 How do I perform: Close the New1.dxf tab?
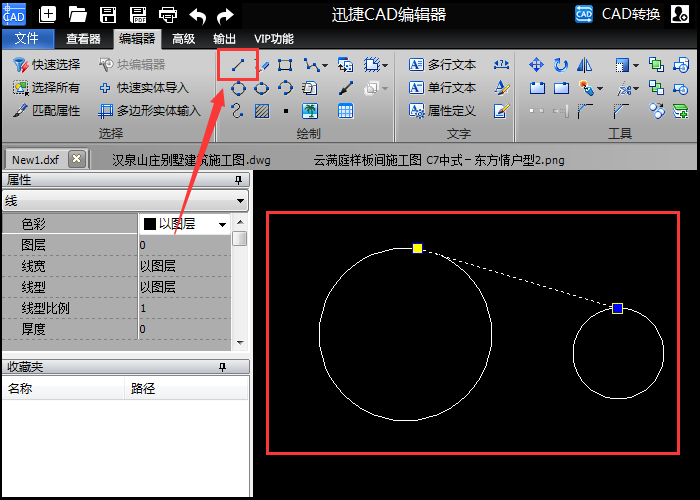point(77,159)
